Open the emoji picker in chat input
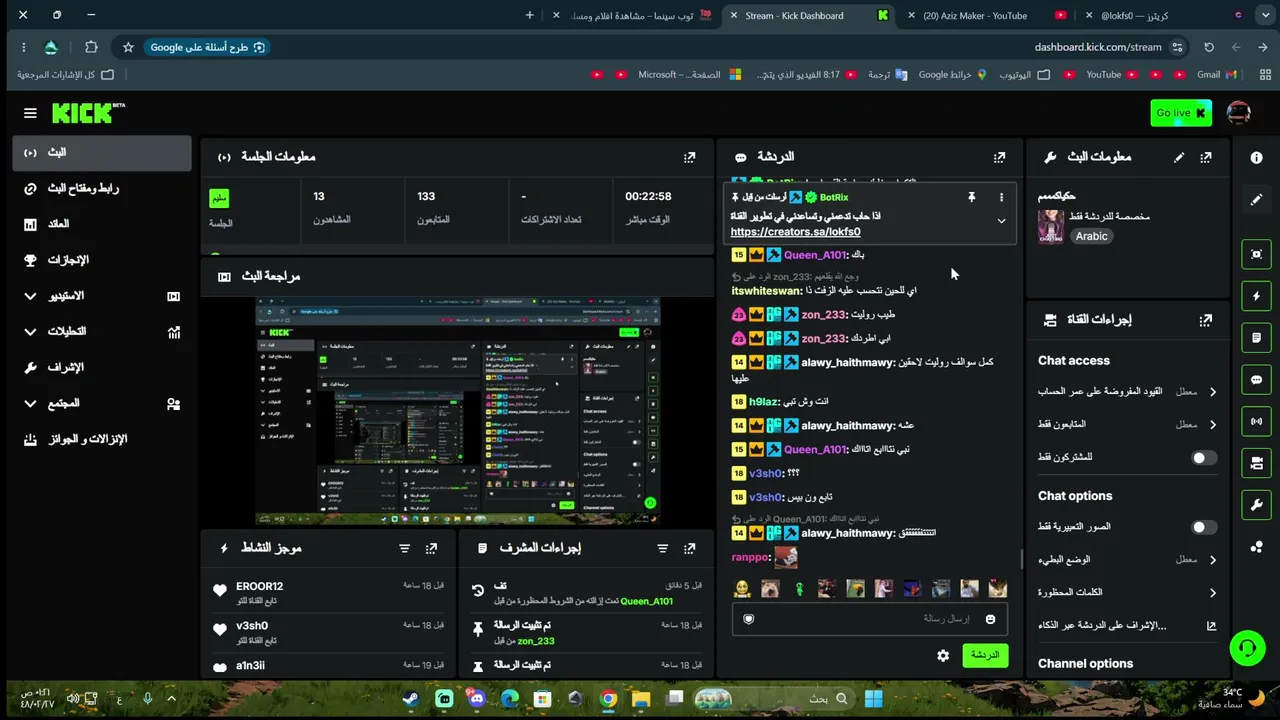This screenshot has width=1280, height=720. 990,619
